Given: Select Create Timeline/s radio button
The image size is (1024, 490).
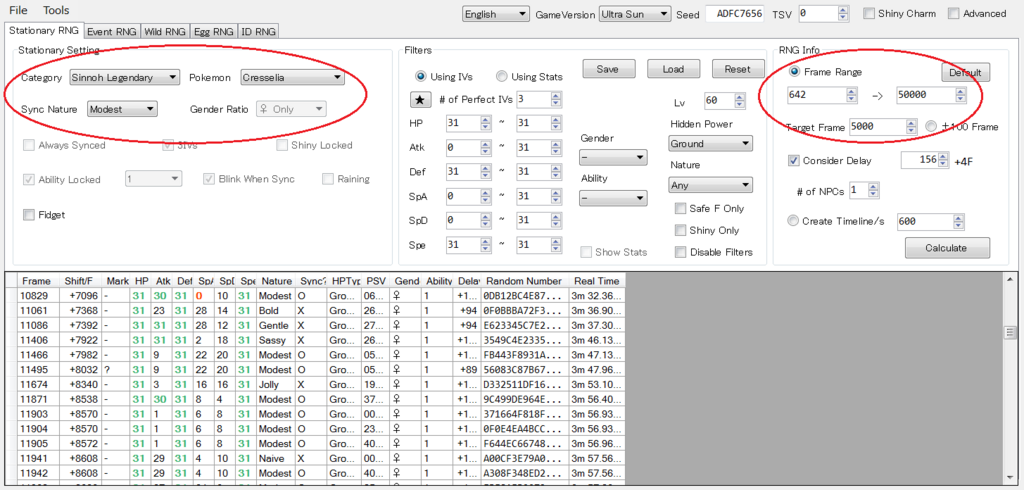Looking at the screenshot, I should [x=793, y=221].
